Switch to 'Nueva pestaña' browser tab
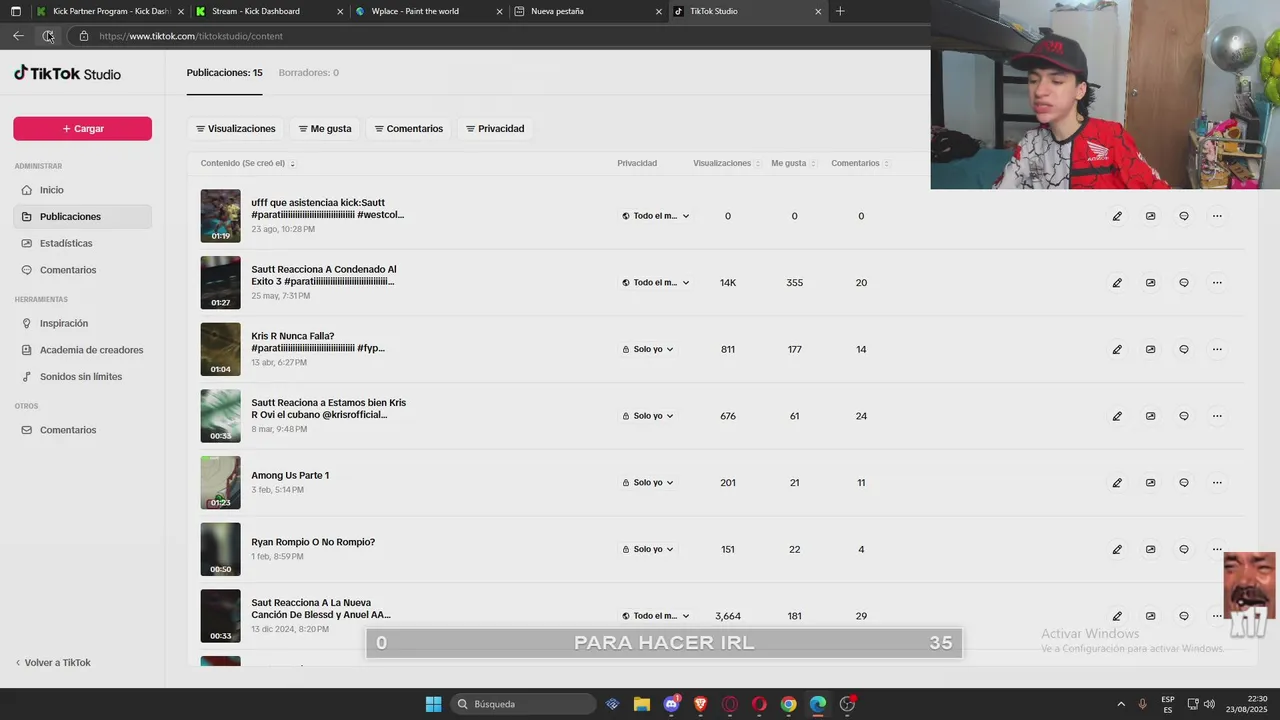1280x720 pixels. point(589,11)
